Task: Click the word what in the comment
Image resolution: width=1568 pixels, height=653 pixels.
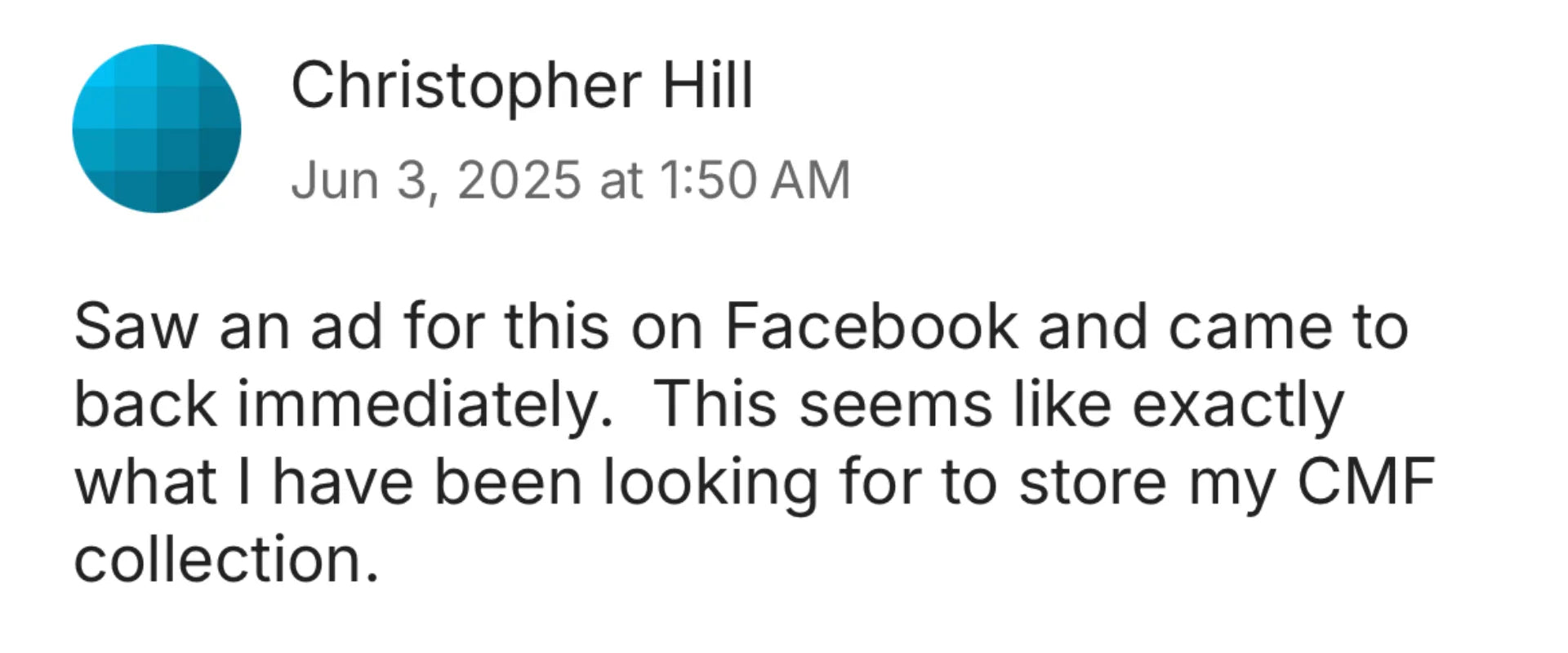Action: [145, 482]
